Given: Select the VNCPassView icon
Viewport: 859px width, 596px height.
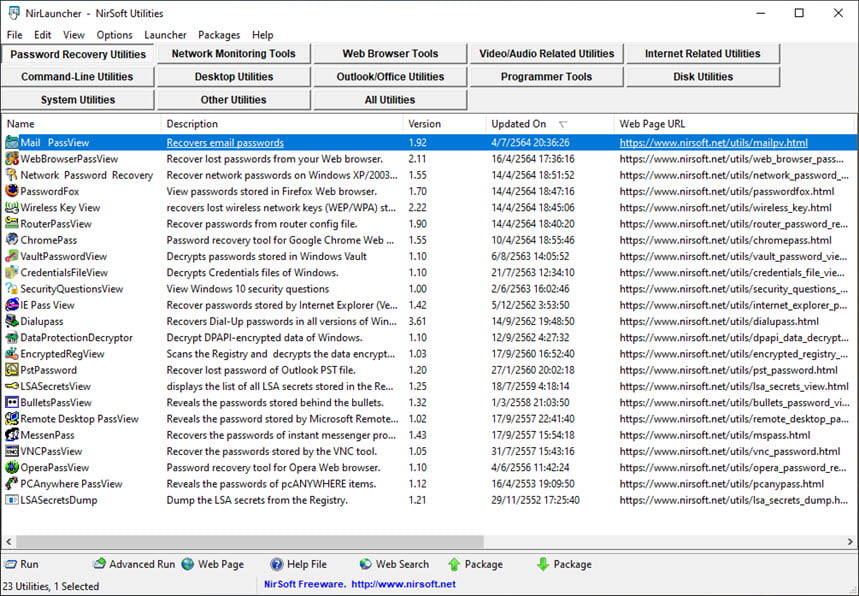Looking at the screenshot, I should tap(12, 451).
